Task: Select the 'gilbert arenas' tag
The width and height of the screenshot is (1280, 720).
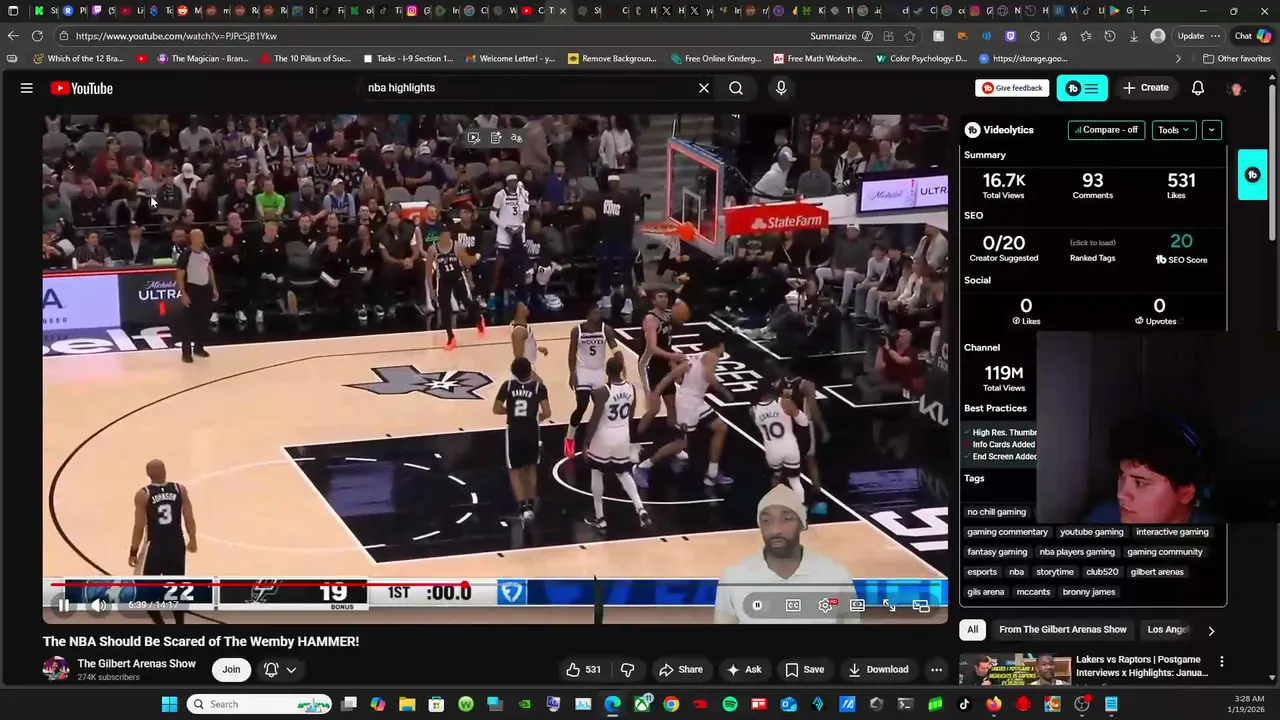Action: coord(1157,572)
